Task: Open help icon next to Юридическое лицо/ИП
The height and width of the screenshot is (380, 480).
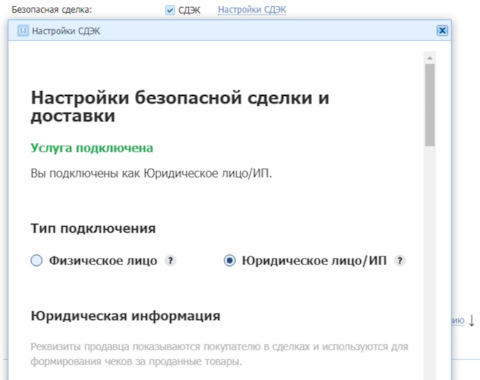Action: click(400, 260)
